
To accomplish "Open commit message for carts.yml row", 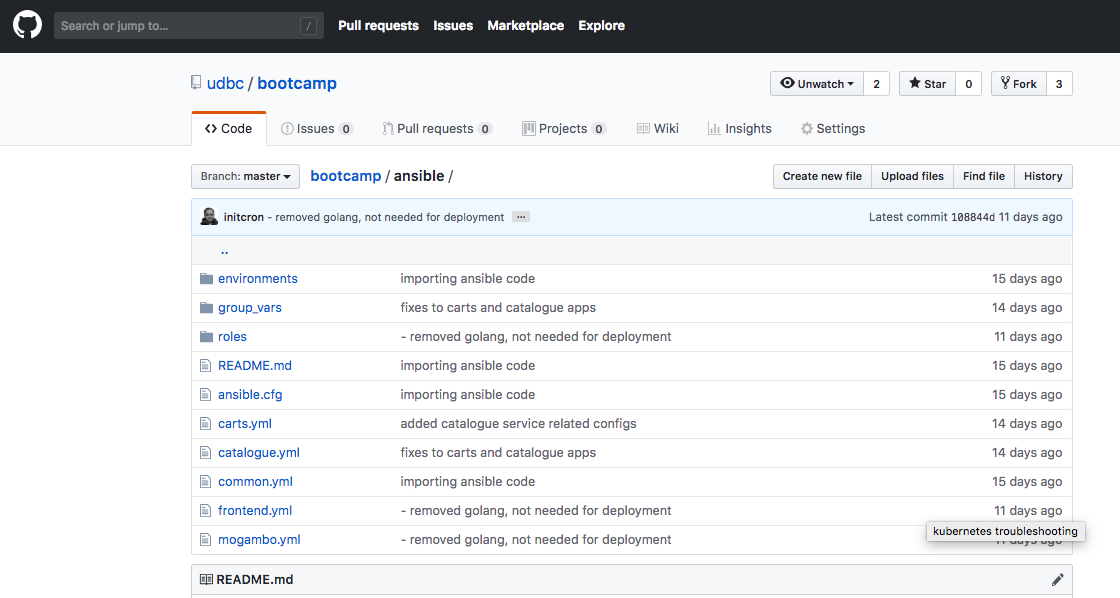I will tap(518, 424).
